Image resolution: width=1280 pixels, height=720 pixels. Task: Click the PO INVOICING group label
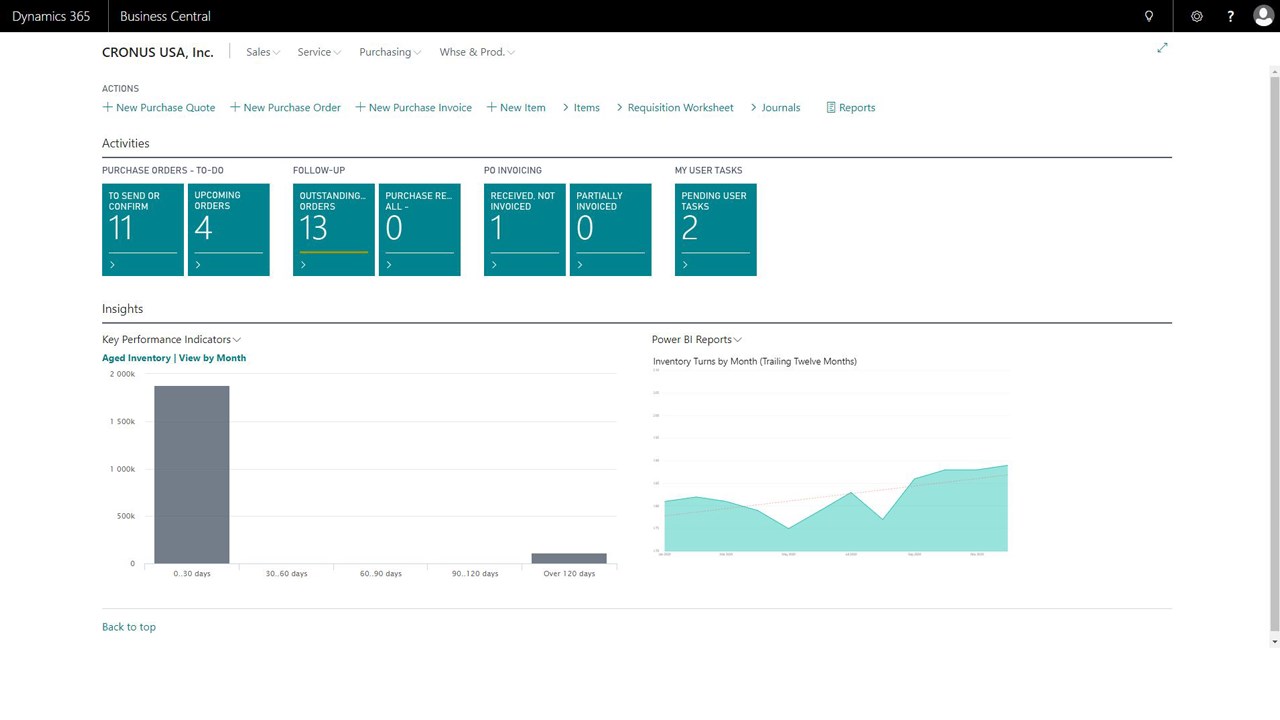513,171
